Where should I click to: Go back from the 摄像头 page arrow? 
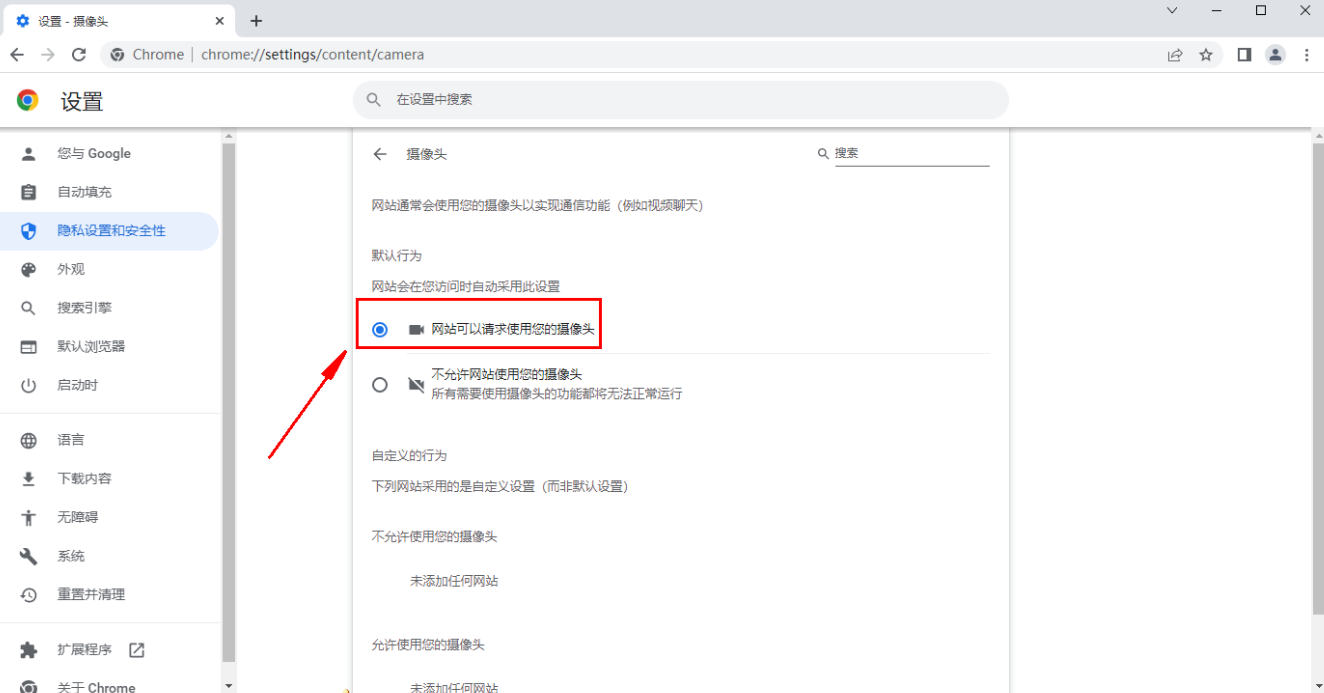(x=380, y=154)
